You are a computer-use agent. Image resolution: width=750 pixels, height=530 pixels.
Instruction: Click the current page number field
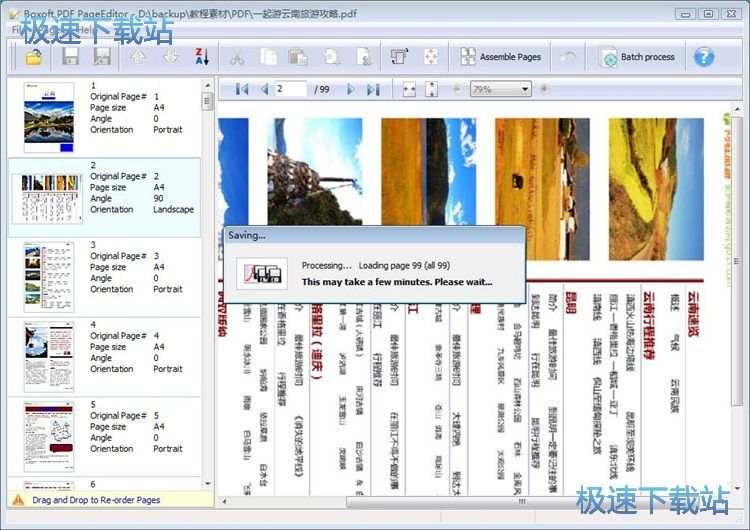pos(291,89)
